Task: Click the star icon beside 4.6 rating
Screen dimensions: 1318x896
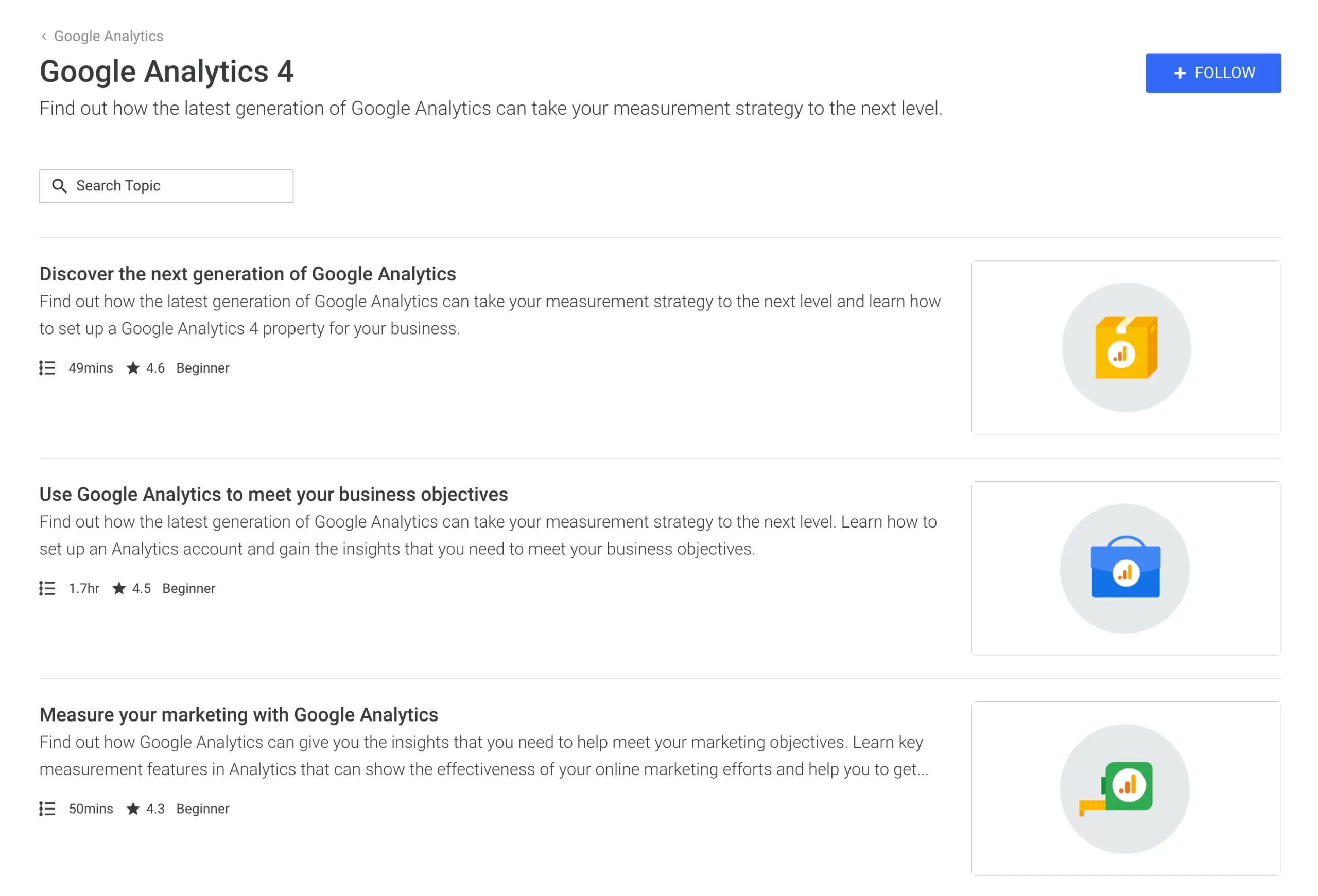Action: point(133,368)
